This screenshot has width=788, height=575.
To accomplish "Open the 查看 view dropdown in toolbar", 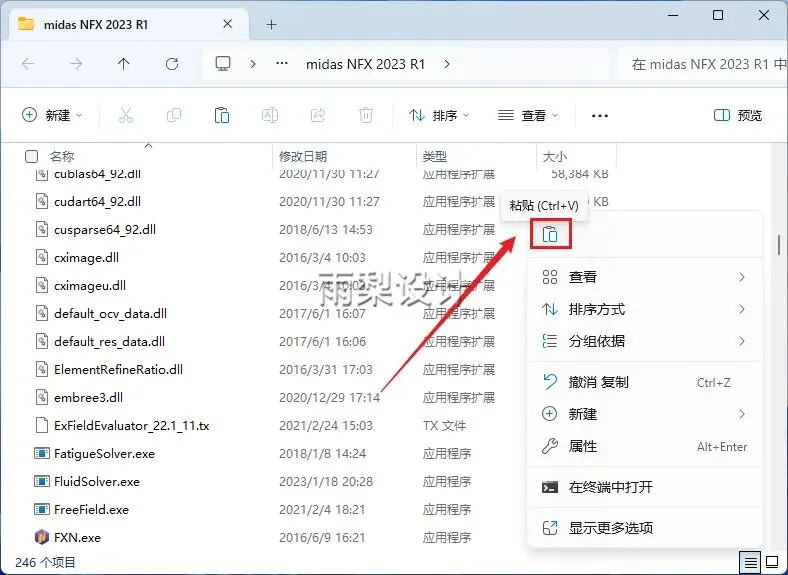I will (x=528, y=116).
